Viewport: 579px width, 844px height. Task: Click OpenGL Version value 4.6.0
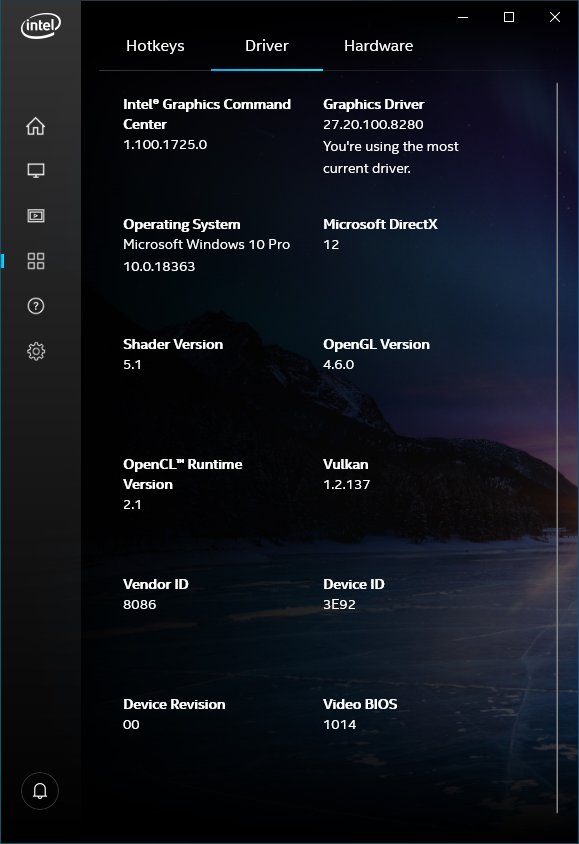tap(338, 364)
